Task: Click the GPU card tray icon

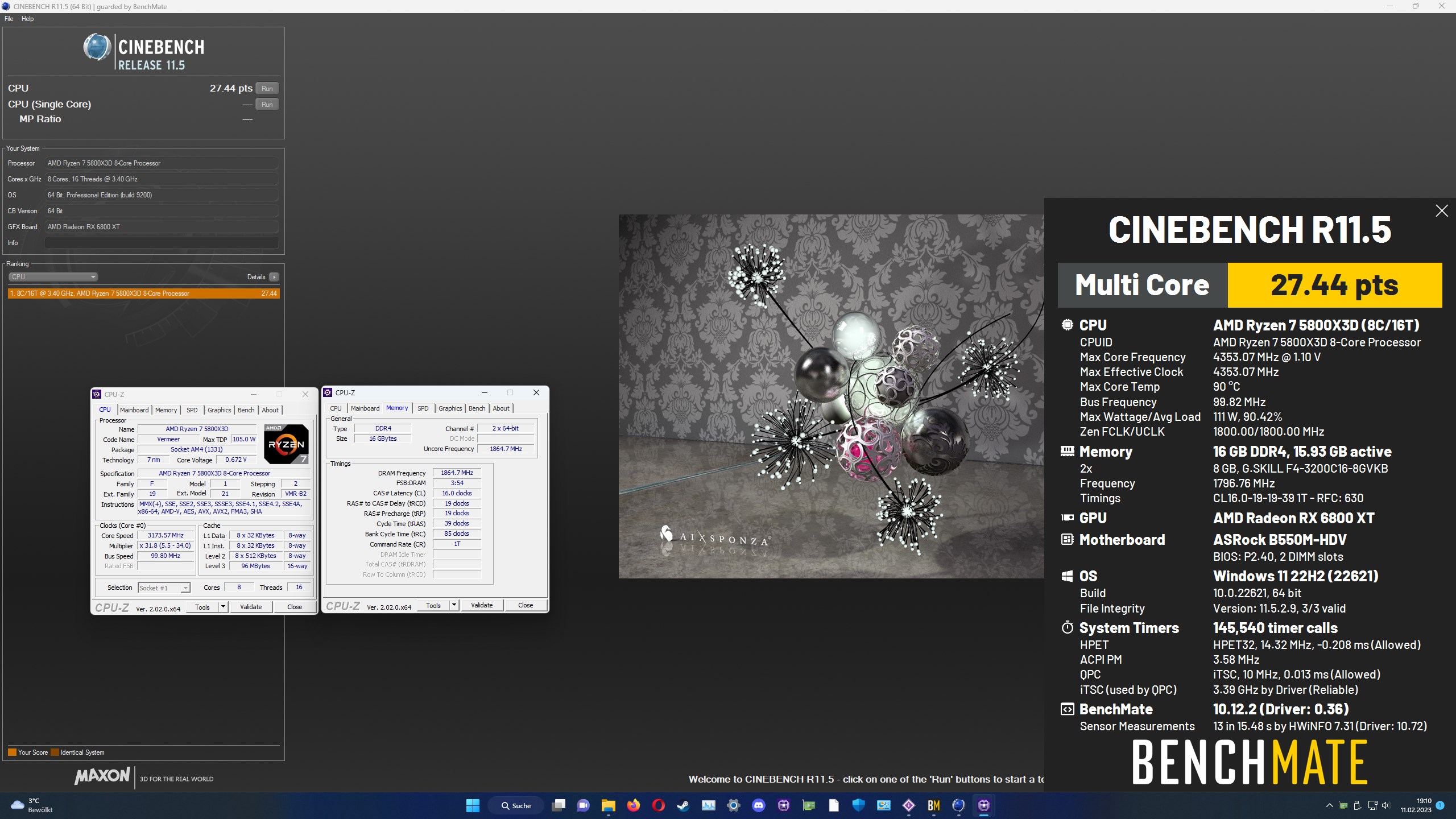Action: pos(1343,805)
